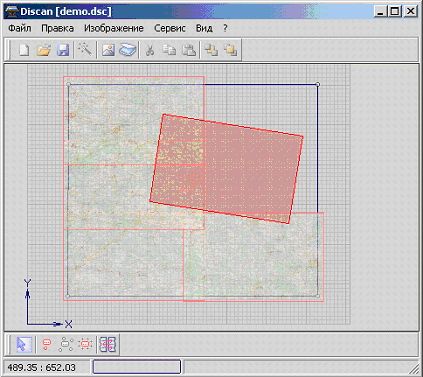Click the empty status bar progress field
The width and height of the screenshot is (423, 377).
(137, 367)
